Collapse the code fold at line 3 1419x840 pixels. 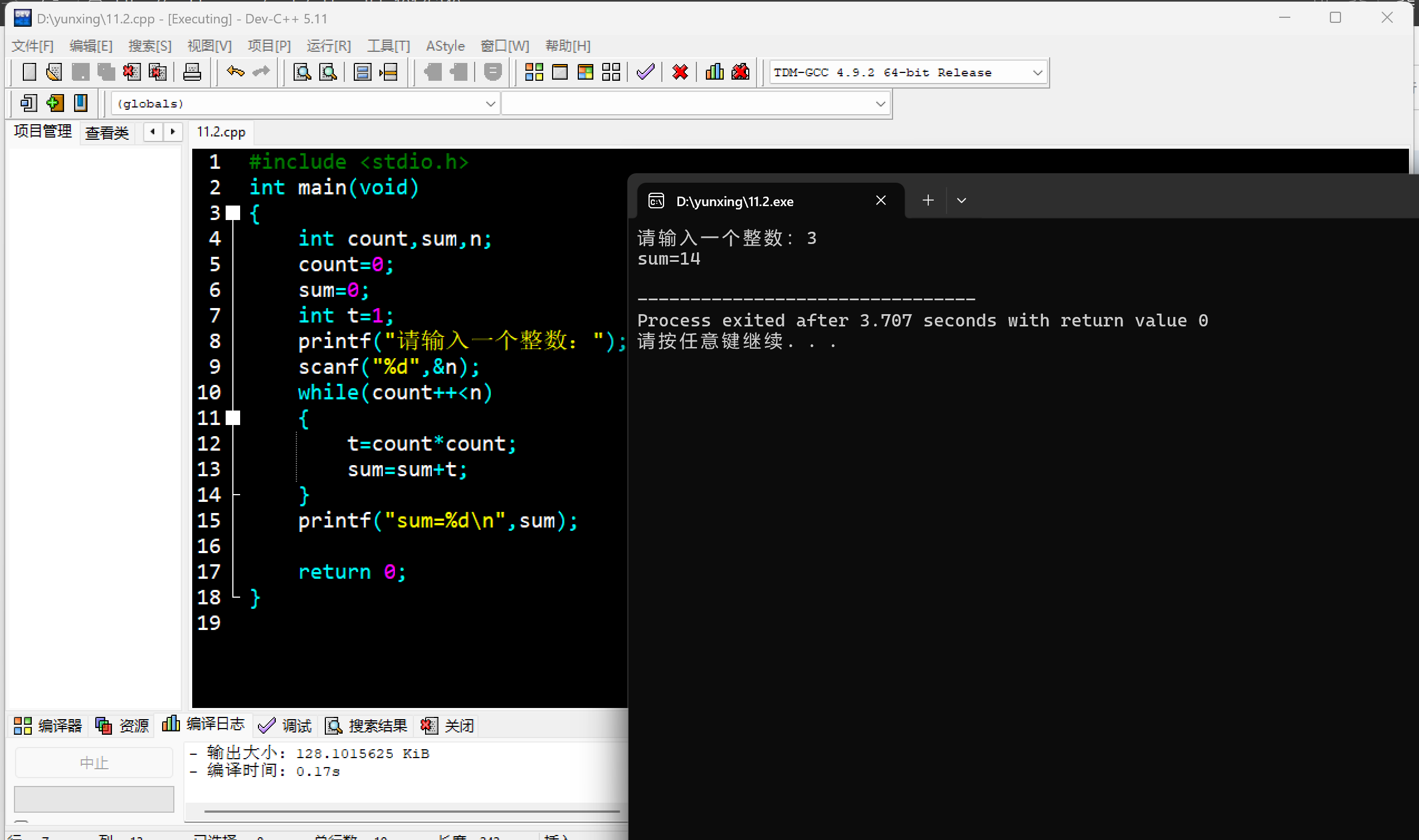tap(233, 213)
